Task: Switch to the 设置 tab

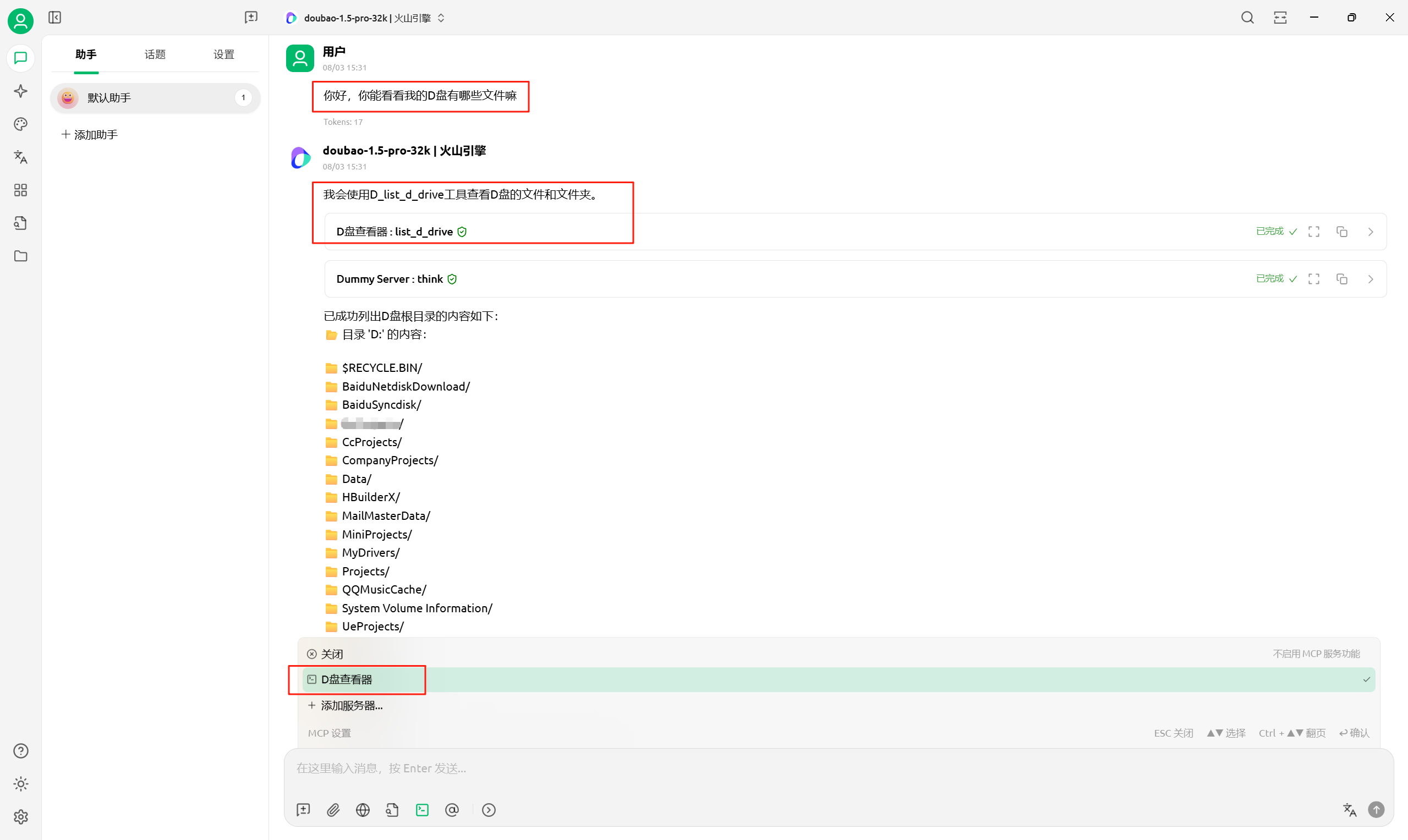Action: click(x=223, y=54)
